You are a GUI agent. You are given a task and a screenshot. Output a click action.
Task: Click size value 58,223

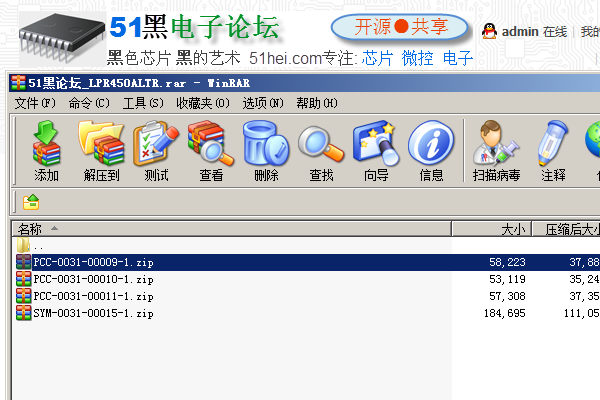coord(507,262)
